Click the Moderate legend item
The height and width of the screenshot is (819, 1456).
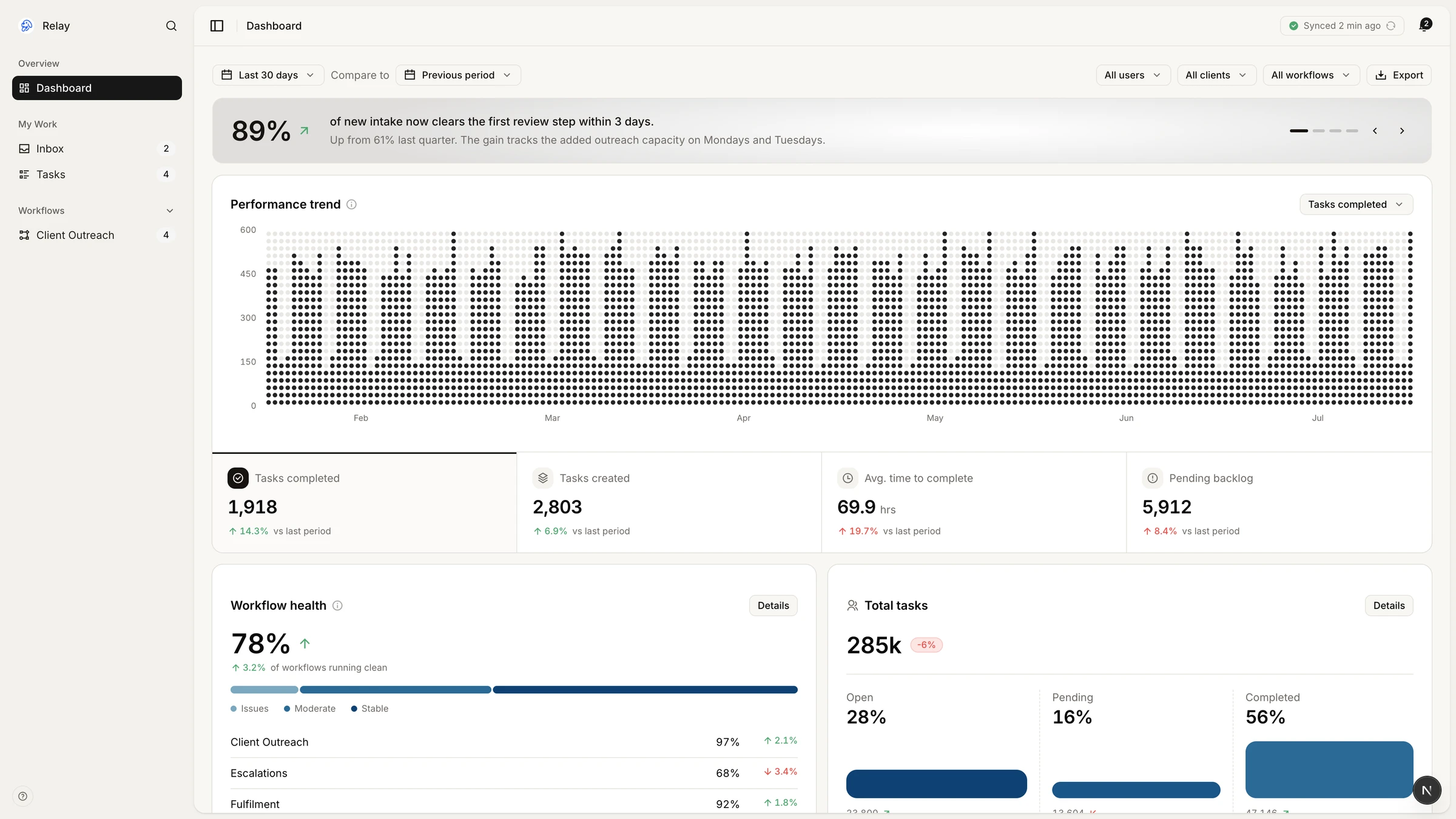(309, 709)
